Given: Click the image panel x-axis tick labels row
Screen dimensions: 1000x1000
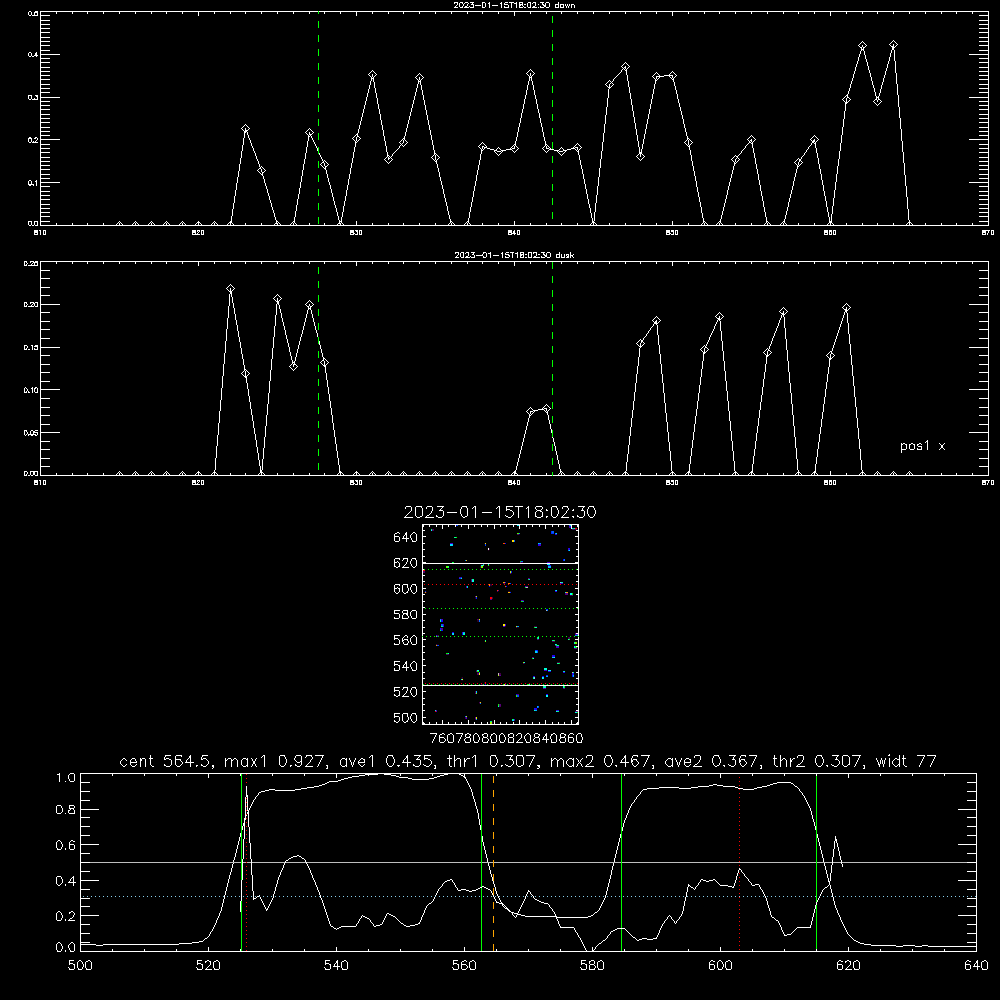Looking at the screenshot, I should click(506, 738).
